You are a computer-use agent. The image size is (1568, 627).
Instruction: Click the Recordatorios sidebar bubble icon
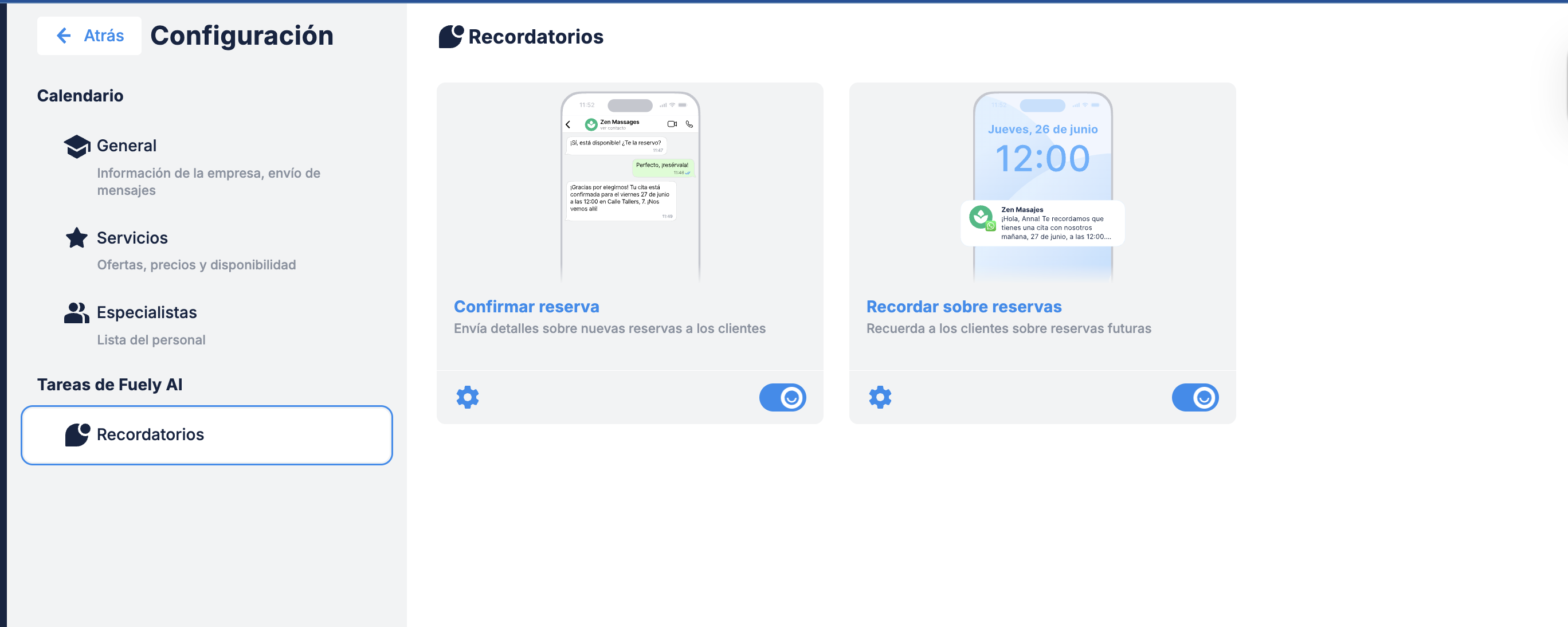coord(77,434)
